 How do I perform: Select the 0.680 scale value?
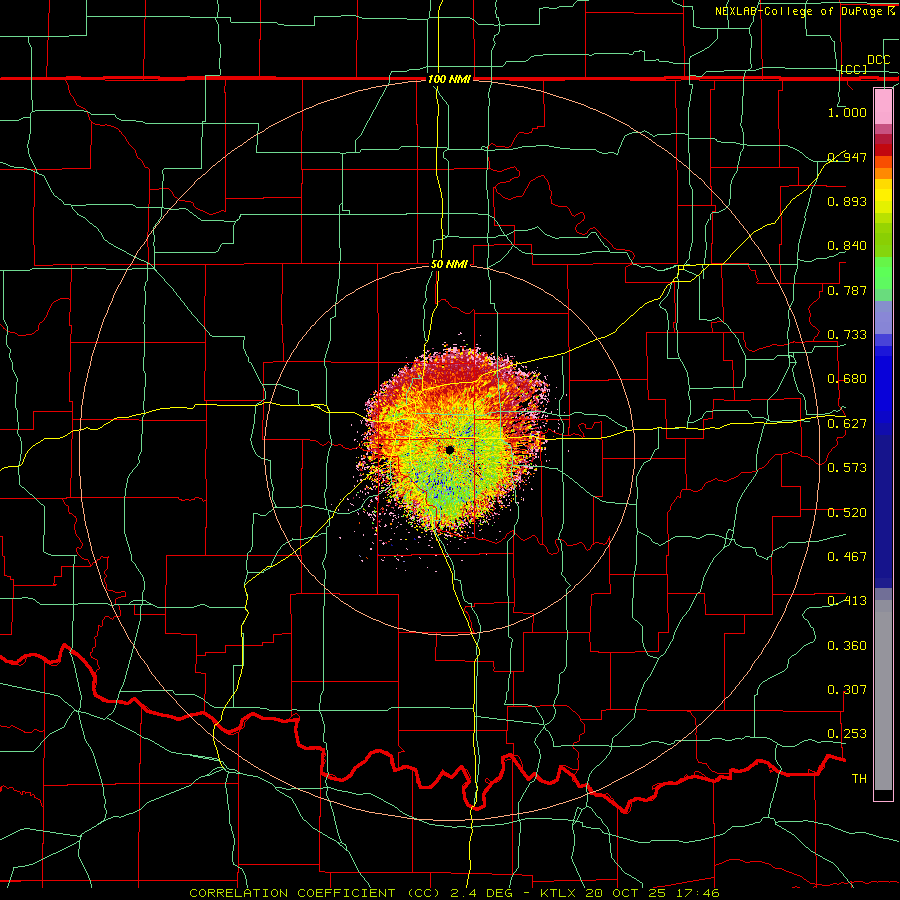click(847, 378)
